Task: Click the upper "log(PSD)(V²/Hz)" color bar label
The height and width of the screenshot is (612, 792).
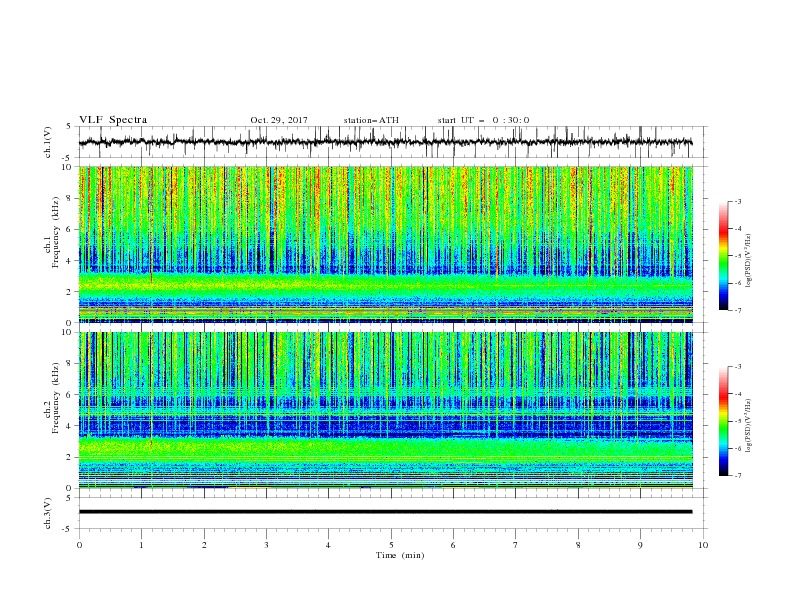Action: [749, 261]
